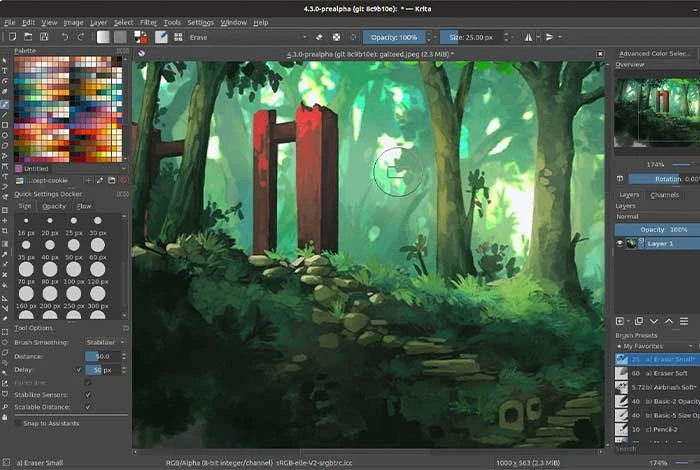Click the Undo arrow icon
The image size is (700, 470).
coord(65,37)
